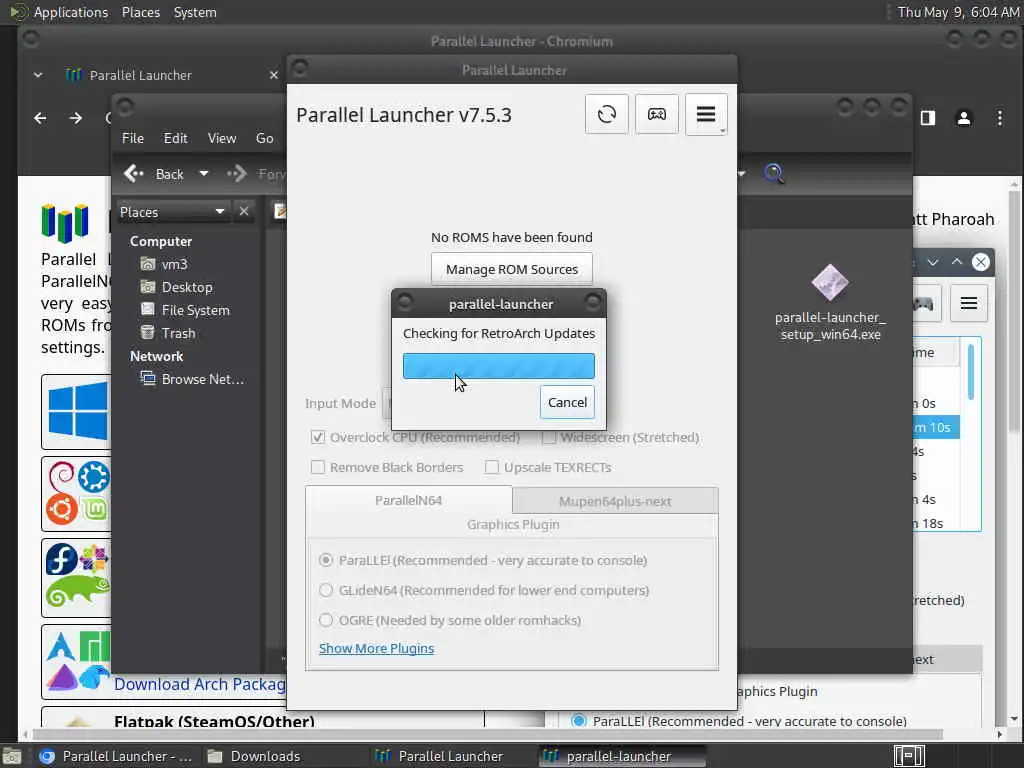This screenshot has height=768, width=1024.
Task: Click the refresh ROM list icon in Parallel Launcher
Action: click(607, 114)
